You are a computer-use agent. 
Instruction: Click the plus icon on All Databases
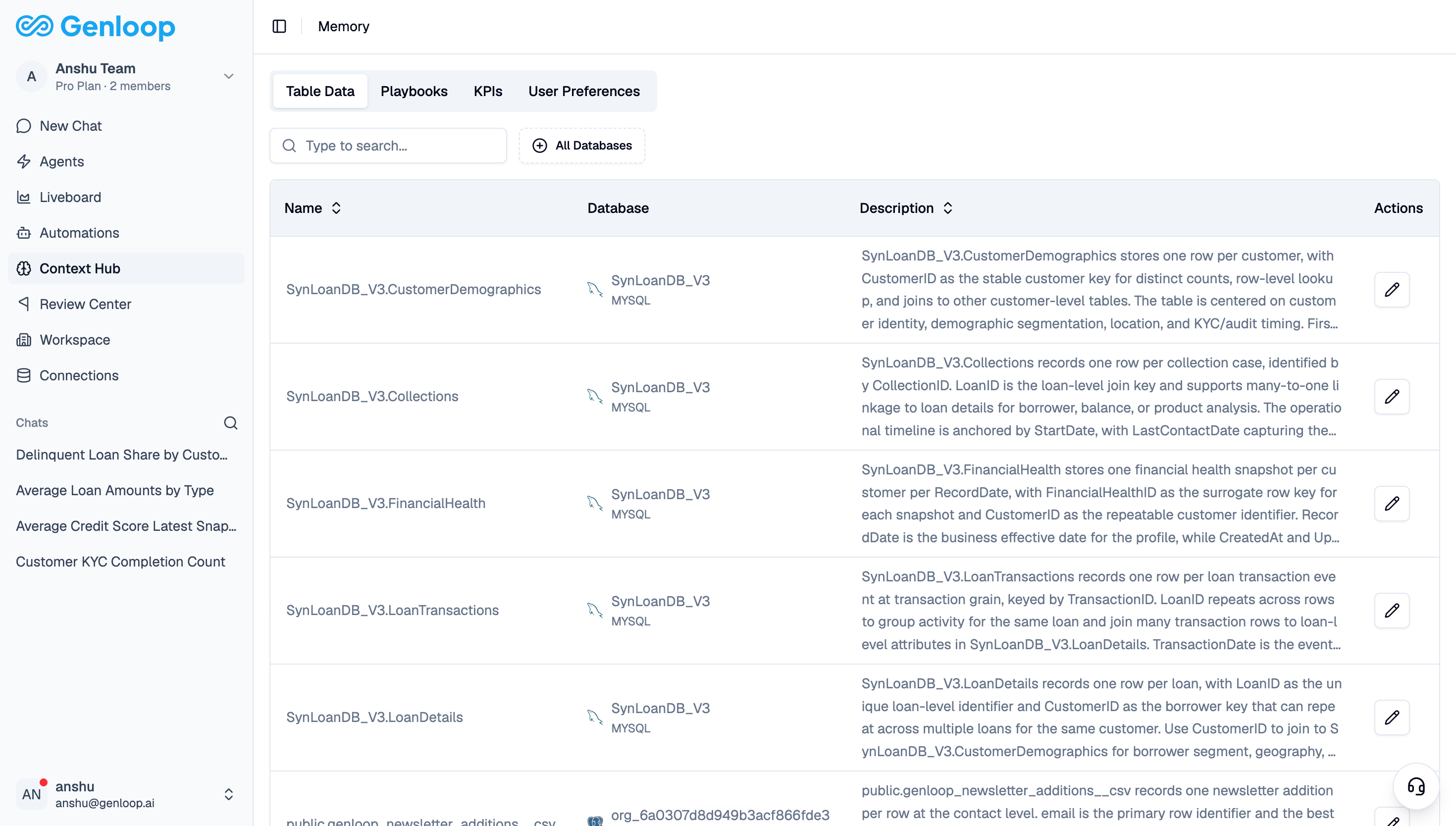pos(539,146)
